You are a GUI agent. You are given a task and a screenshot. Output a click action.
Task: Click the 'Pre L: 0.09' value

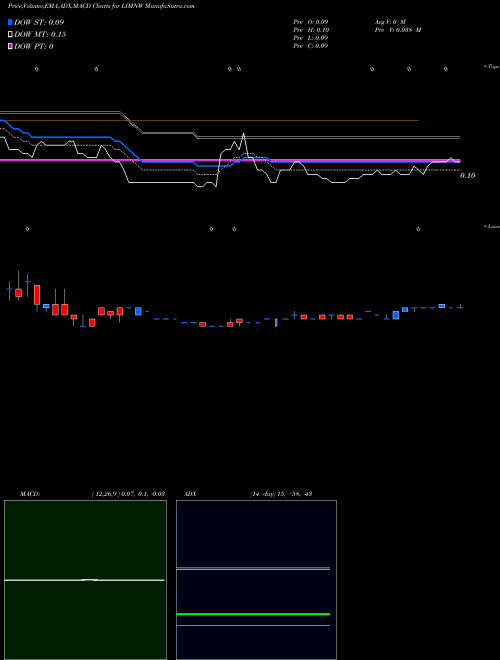(311, 38)
